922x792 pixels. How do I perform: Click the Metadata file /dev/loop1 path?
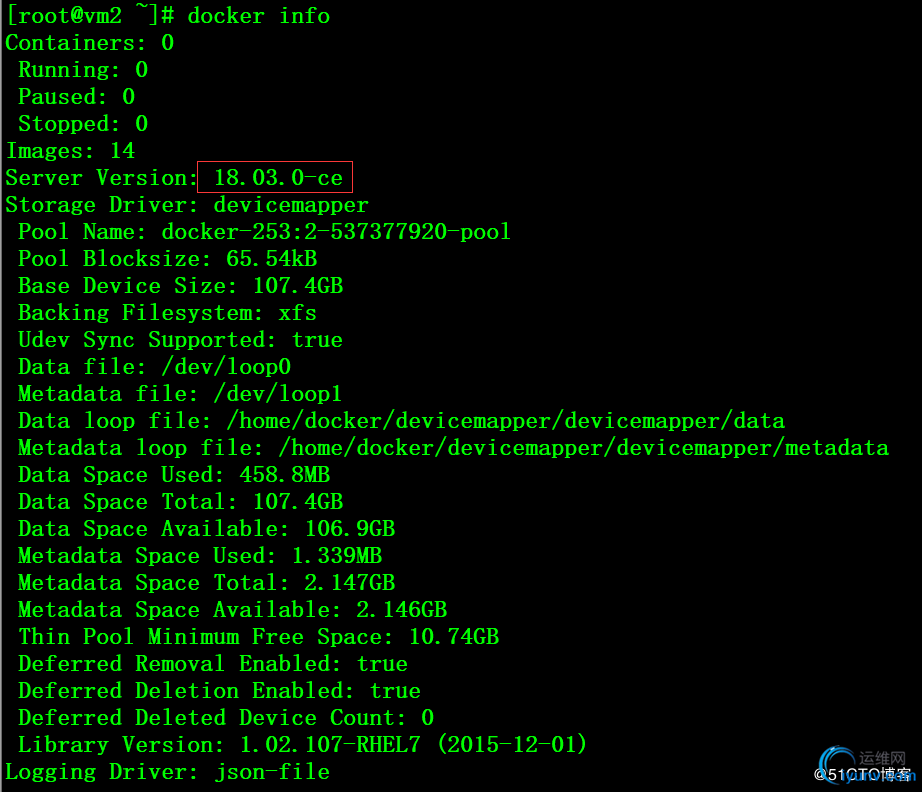pos(278,394)
